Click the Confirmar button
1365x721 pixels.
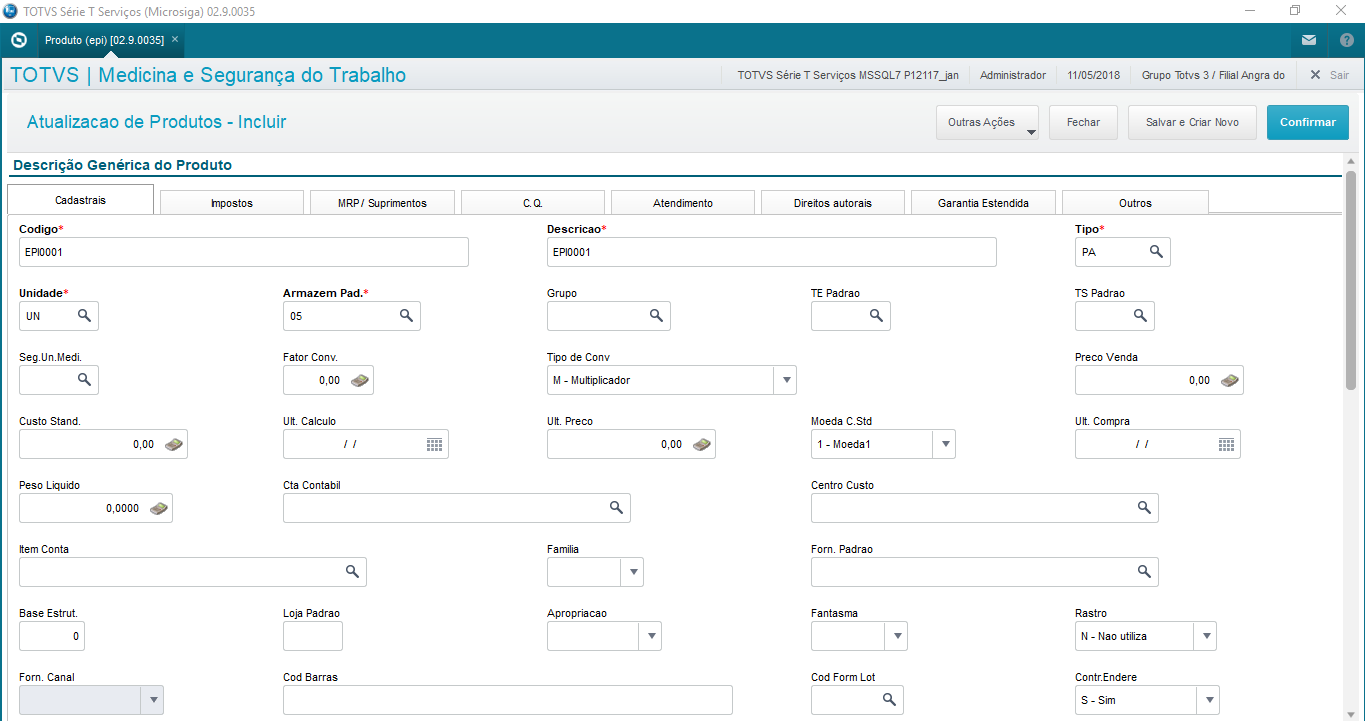[1308, 122]
